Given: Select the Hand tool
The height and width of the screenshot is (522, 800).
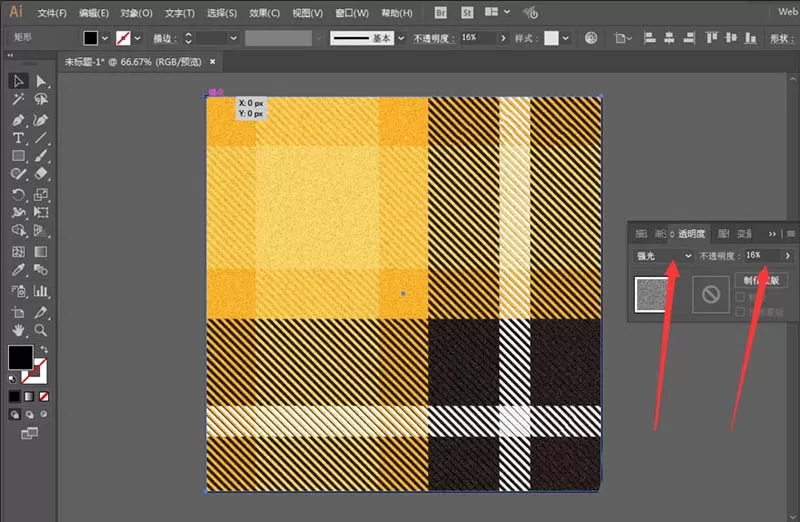Looking at the screenshot, I should 18,330.
